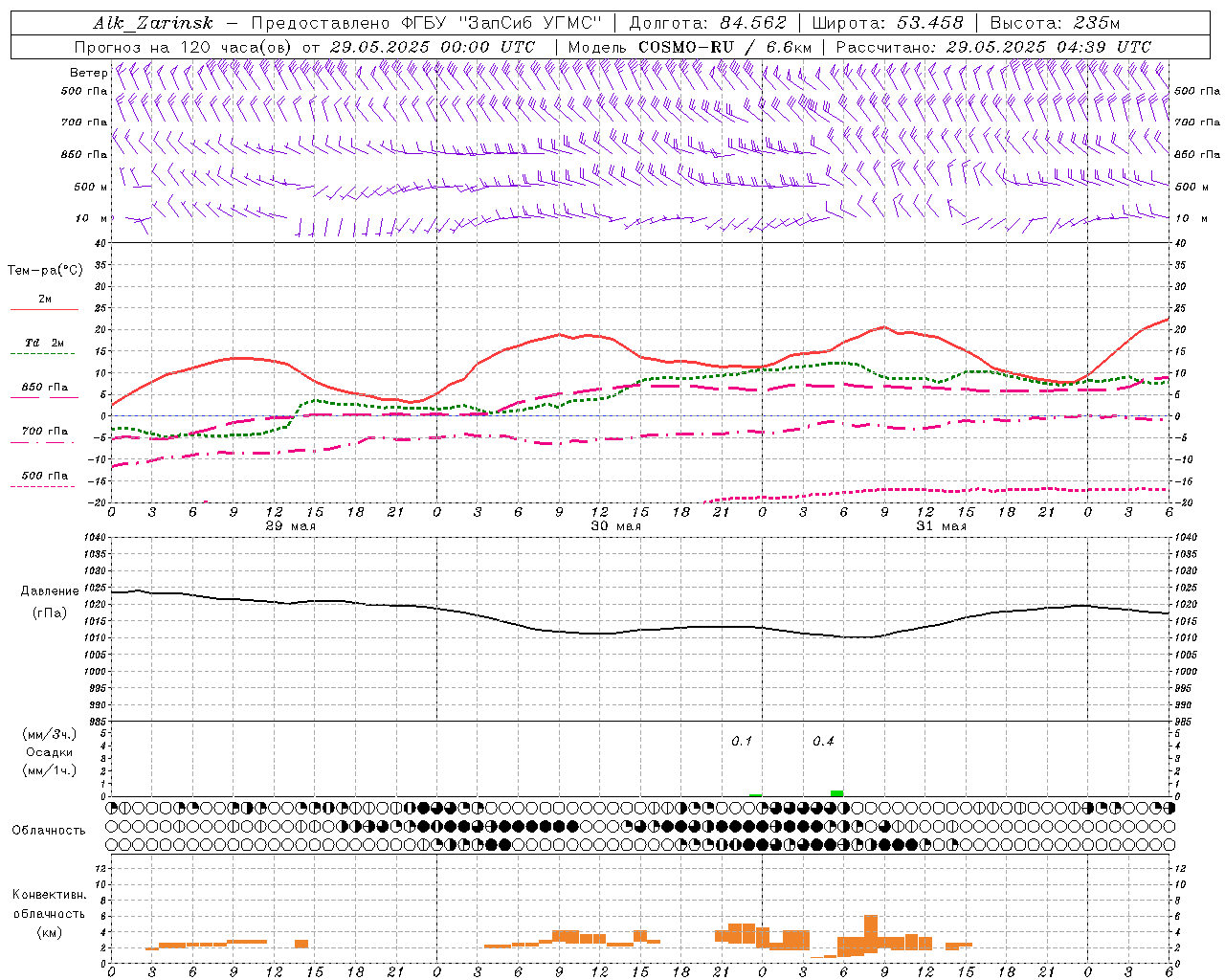
Task: Click the green dashed Td 2м legend line
Action: 44,353
